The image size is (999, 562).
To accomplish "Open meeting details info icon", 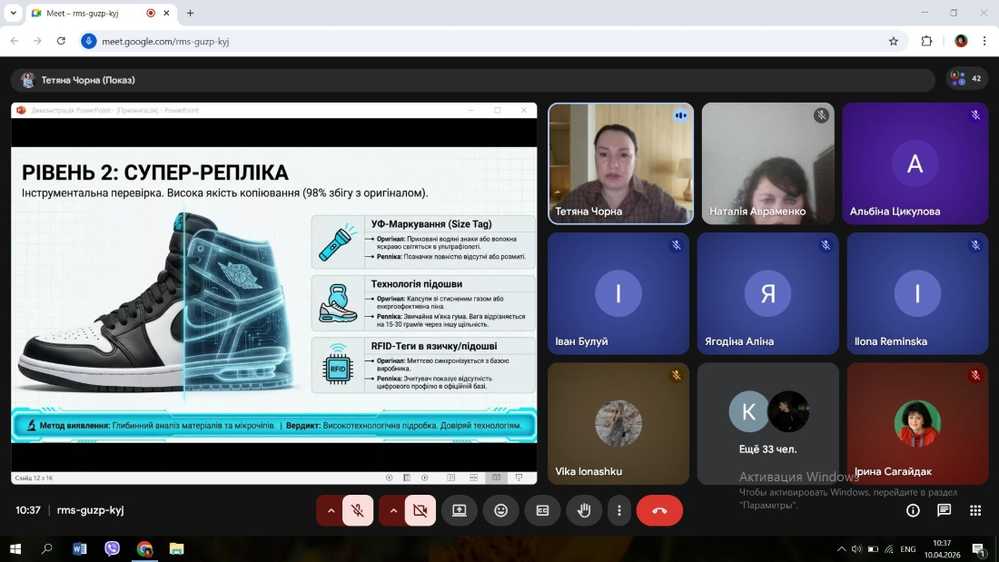I will [912, 510].
